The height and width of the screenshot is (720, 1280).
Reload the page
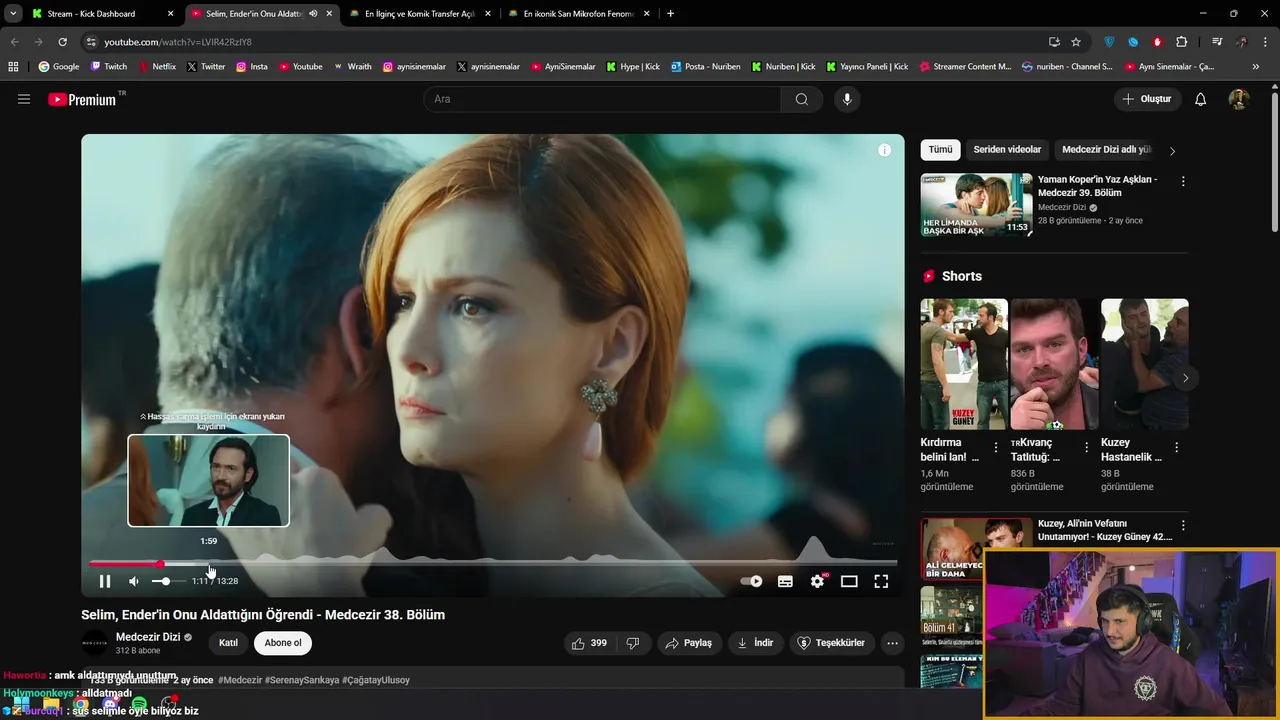(x=62, y=42)
